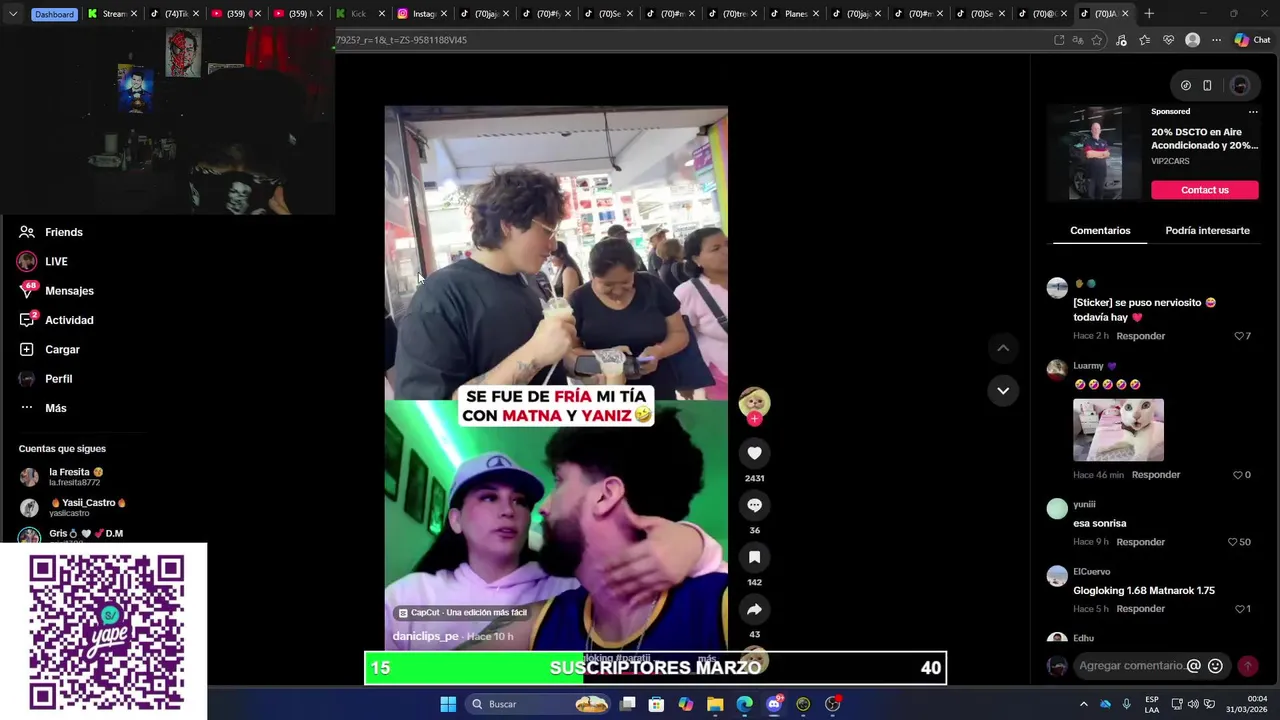Switch to the Comentarios tab

(1100, 230)
